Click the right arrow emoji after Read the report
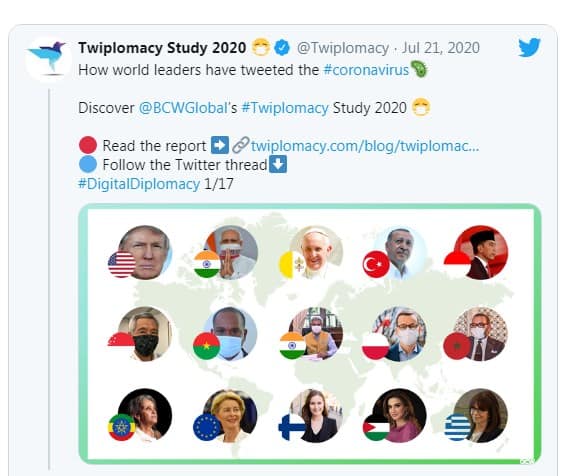The height and width of the screenshot is (476, 575). point(220,145)
